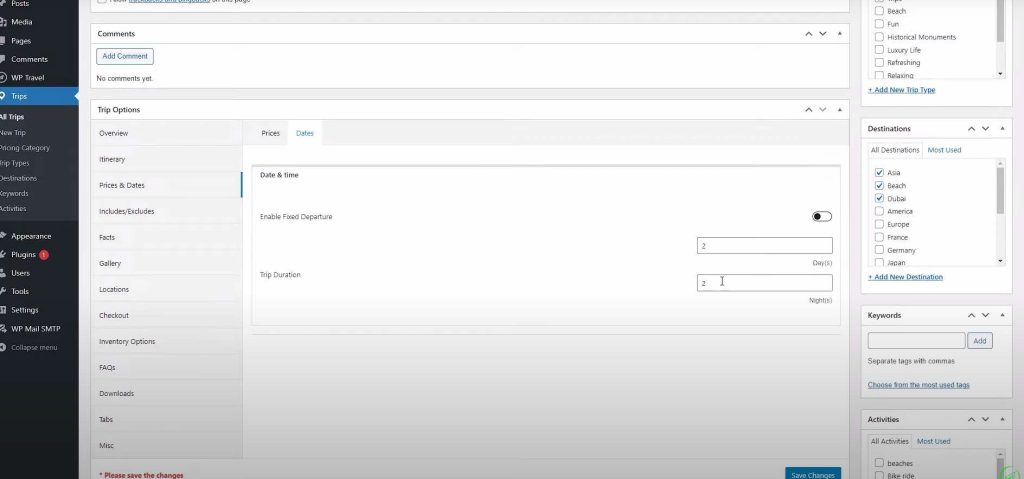The width and height of the screenshot is (1024, 479).
Task: Open the Plugins menu
Action: pyautogui.click(x=23, y=254)
